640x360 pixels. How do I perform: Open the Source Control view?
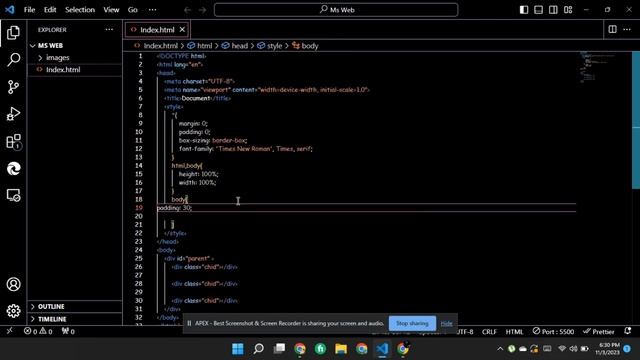[13, 87]
